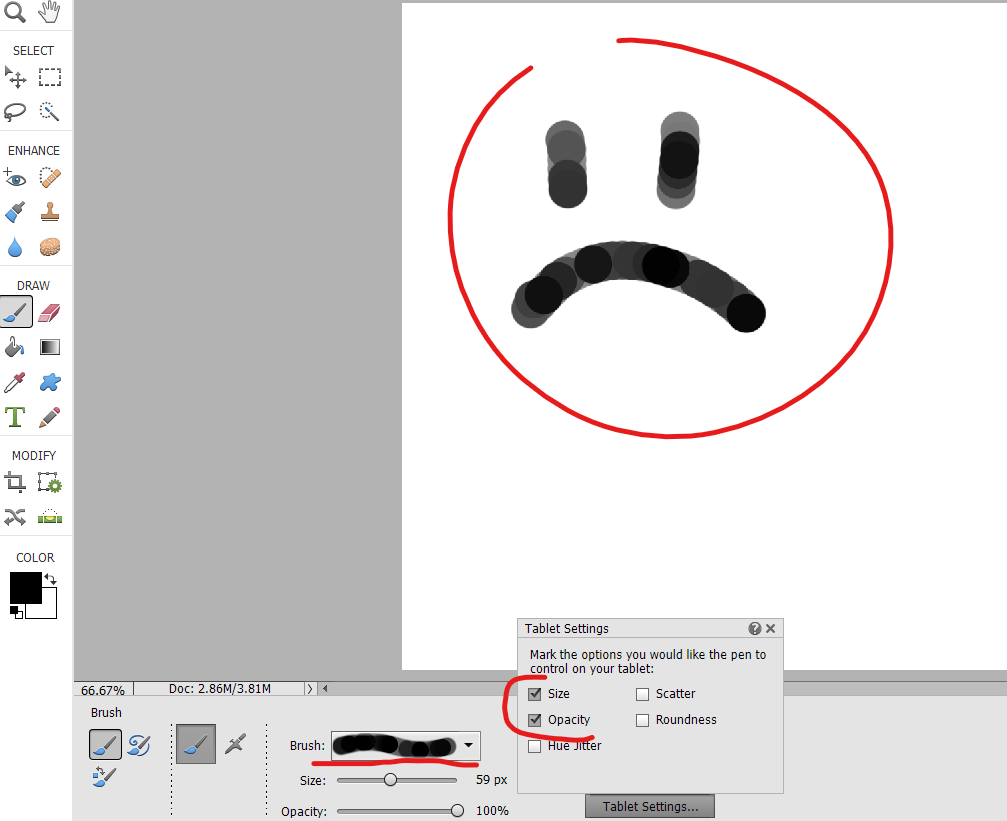Screen dimensions: 1007x821
Task: Select the Eraser tool
Action: tap(48, 311)
